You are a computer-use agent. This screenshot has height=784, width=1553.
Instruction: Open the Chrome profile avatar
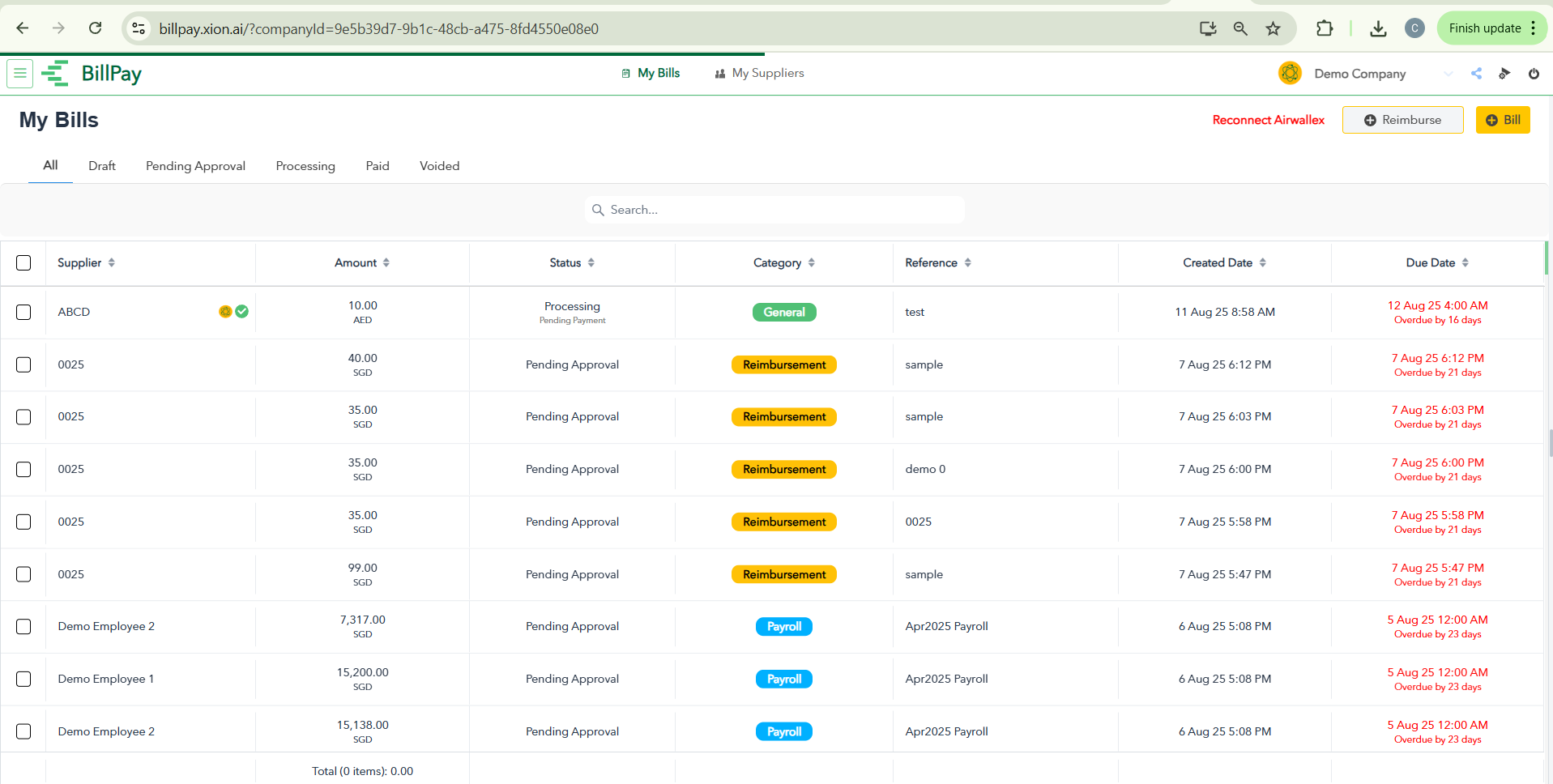point(1414,28)
